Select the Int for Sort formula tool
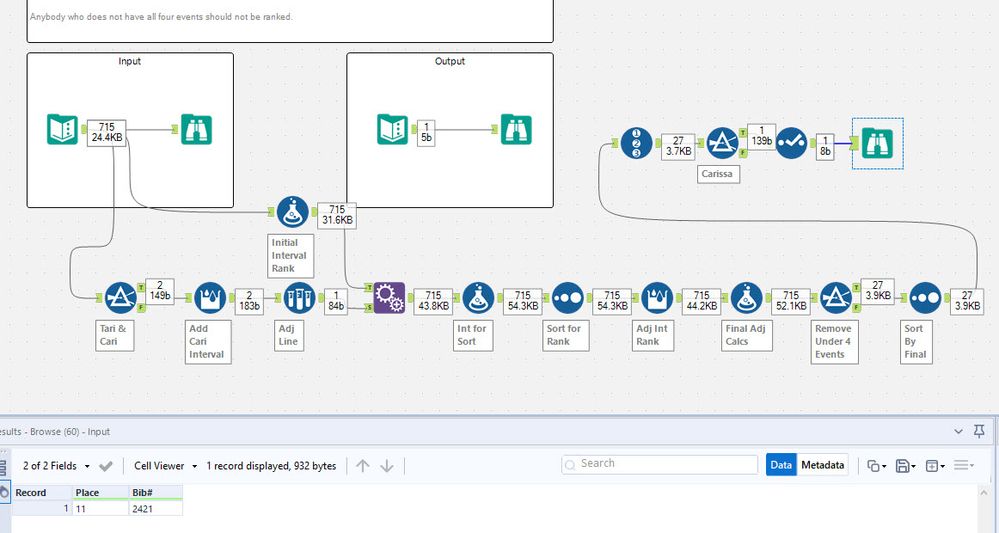The image size is (999, 533). 478,298
